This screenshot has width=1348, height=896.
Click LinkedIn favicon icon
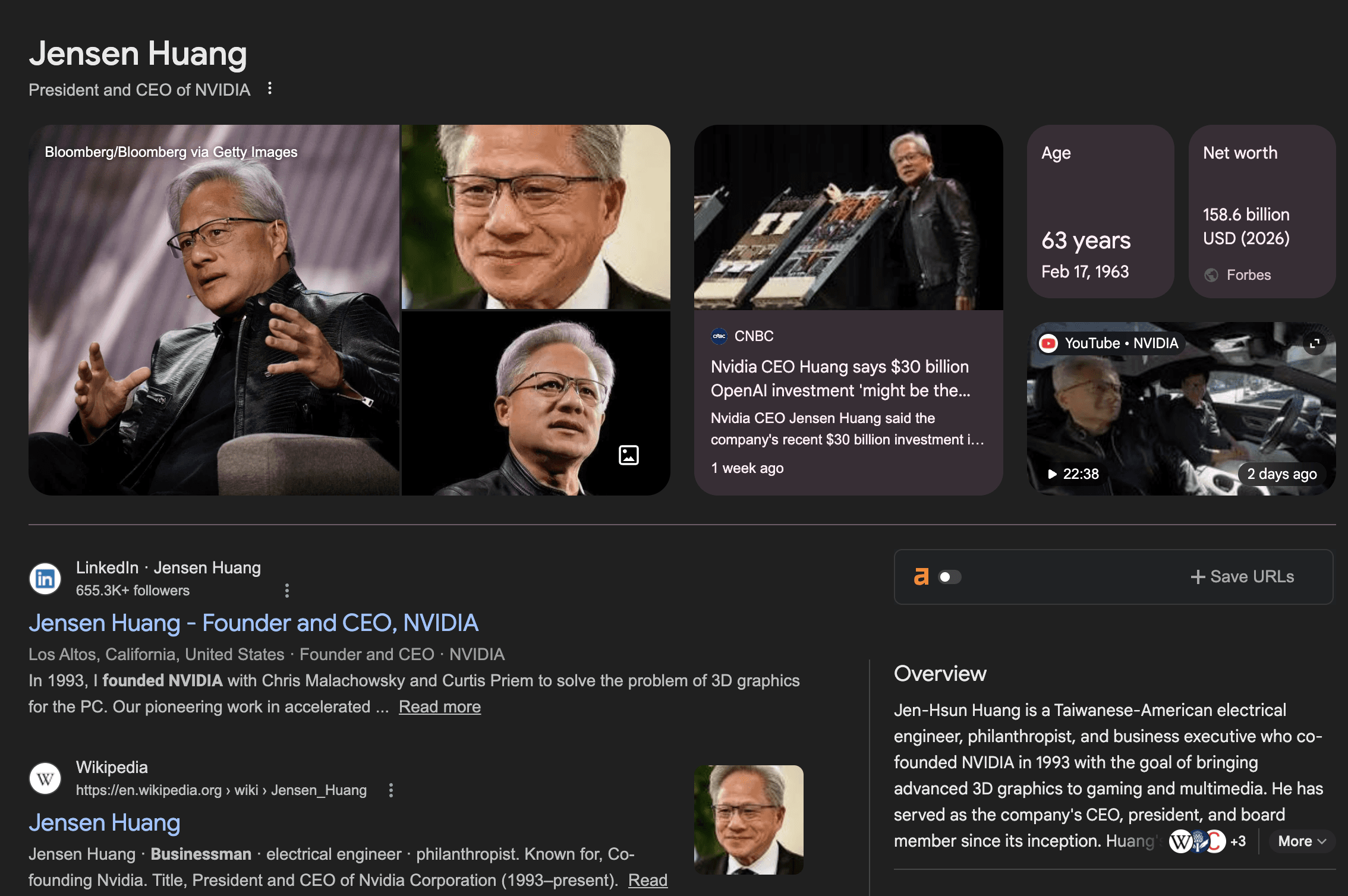45,579
